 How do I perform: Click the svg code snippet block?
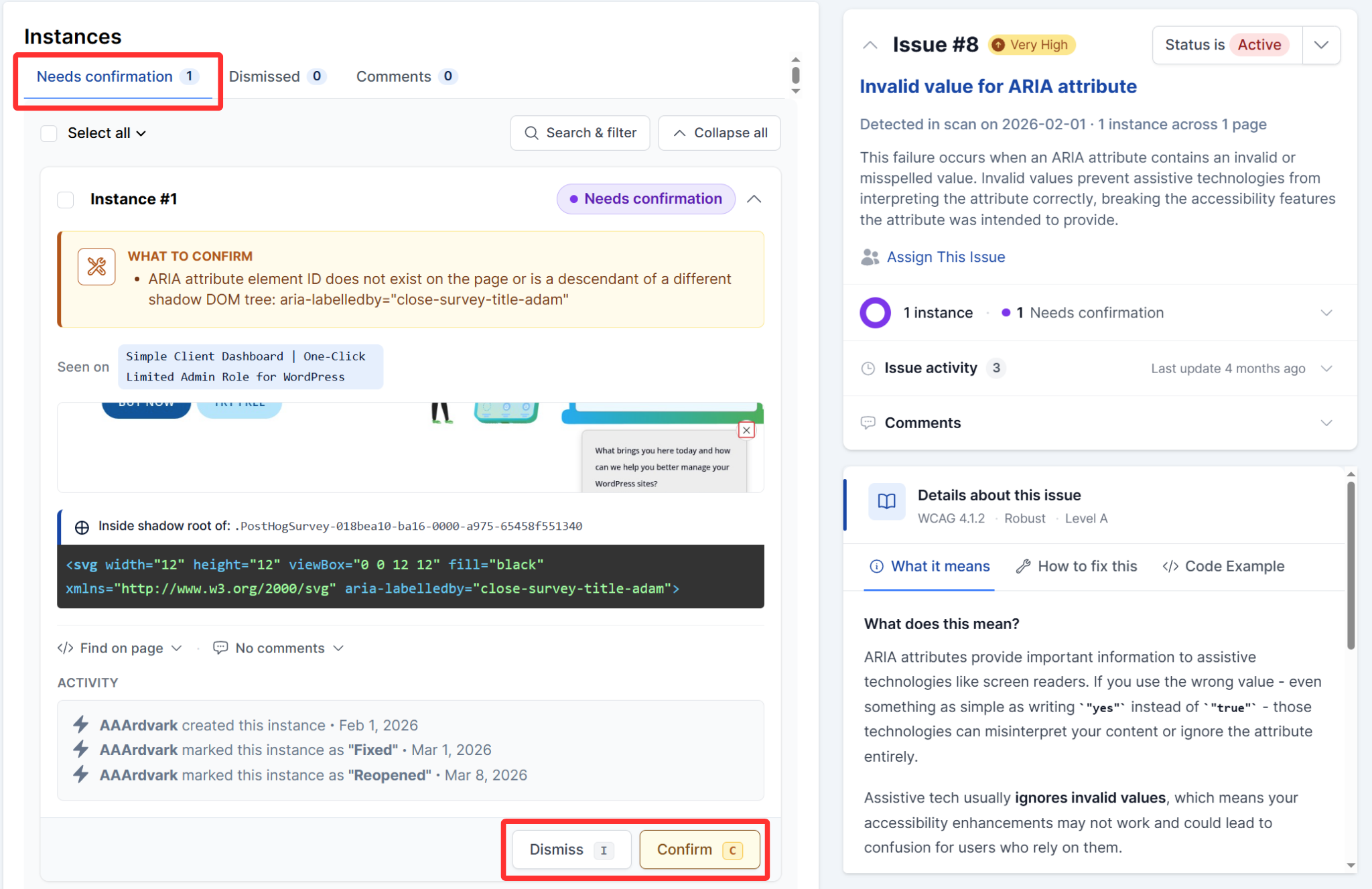tap(410, 576)
